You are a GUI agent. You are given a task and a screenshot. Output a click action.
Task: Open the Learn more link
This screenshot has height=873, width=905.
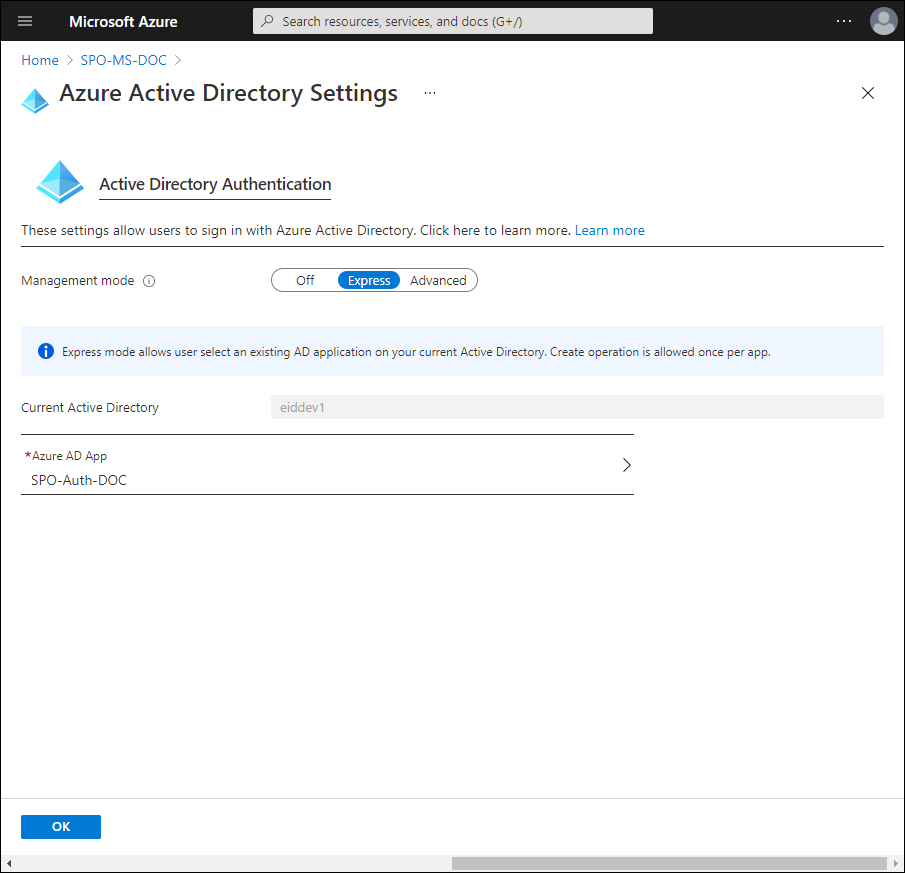pyautogui.click(x=609, y=230)
